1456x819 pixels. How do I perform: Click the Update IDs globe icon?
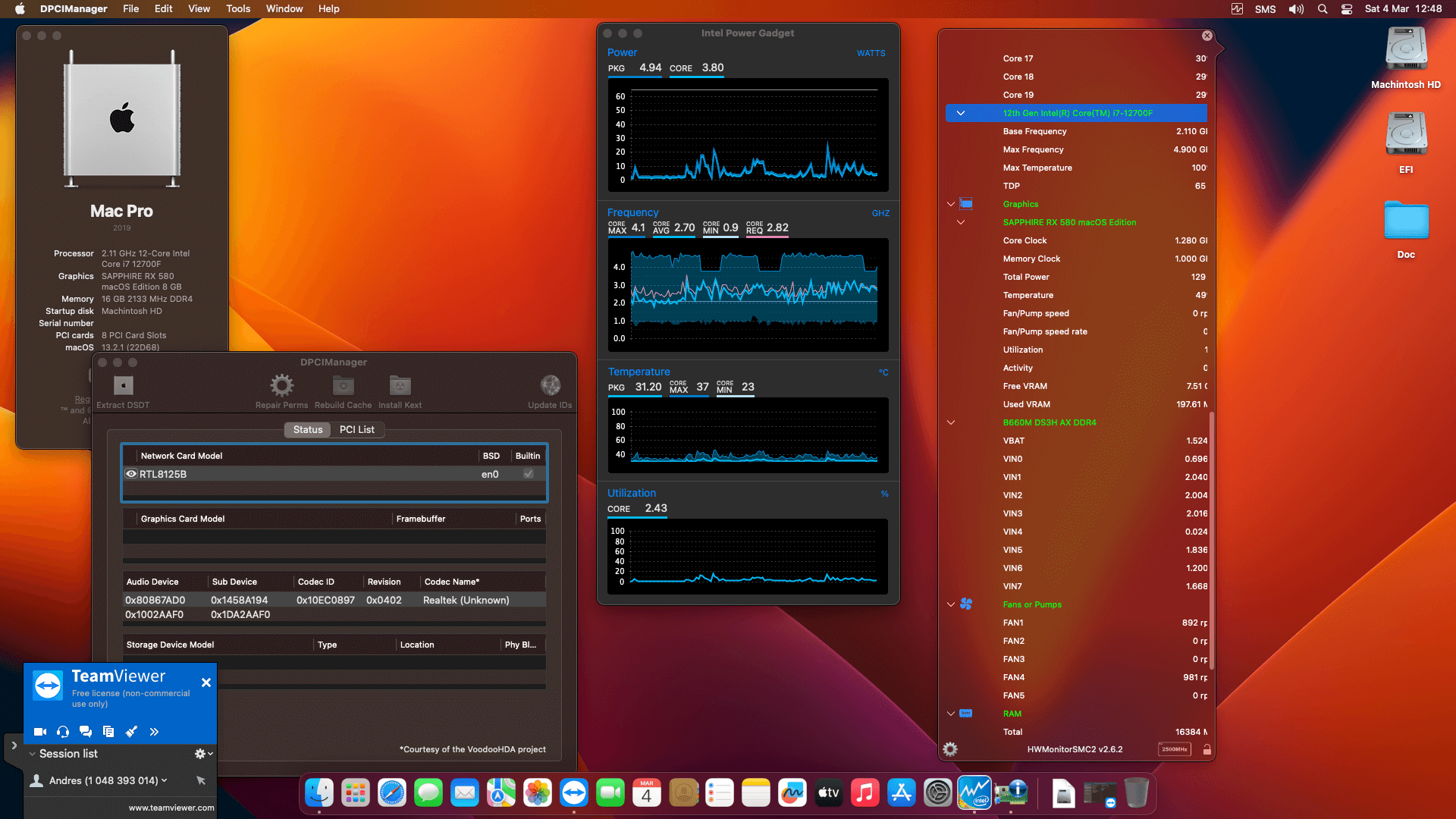[x=550, y=385]
